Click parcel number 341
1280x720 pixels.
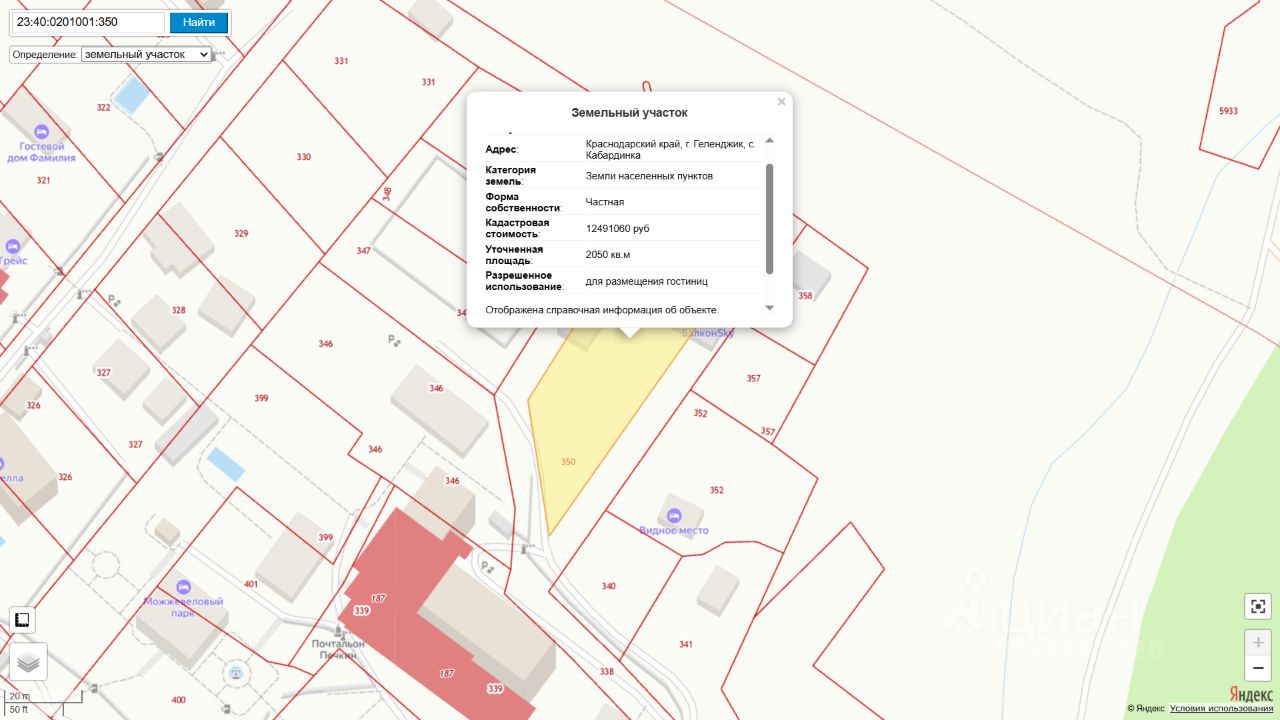[x=685, y=644]
